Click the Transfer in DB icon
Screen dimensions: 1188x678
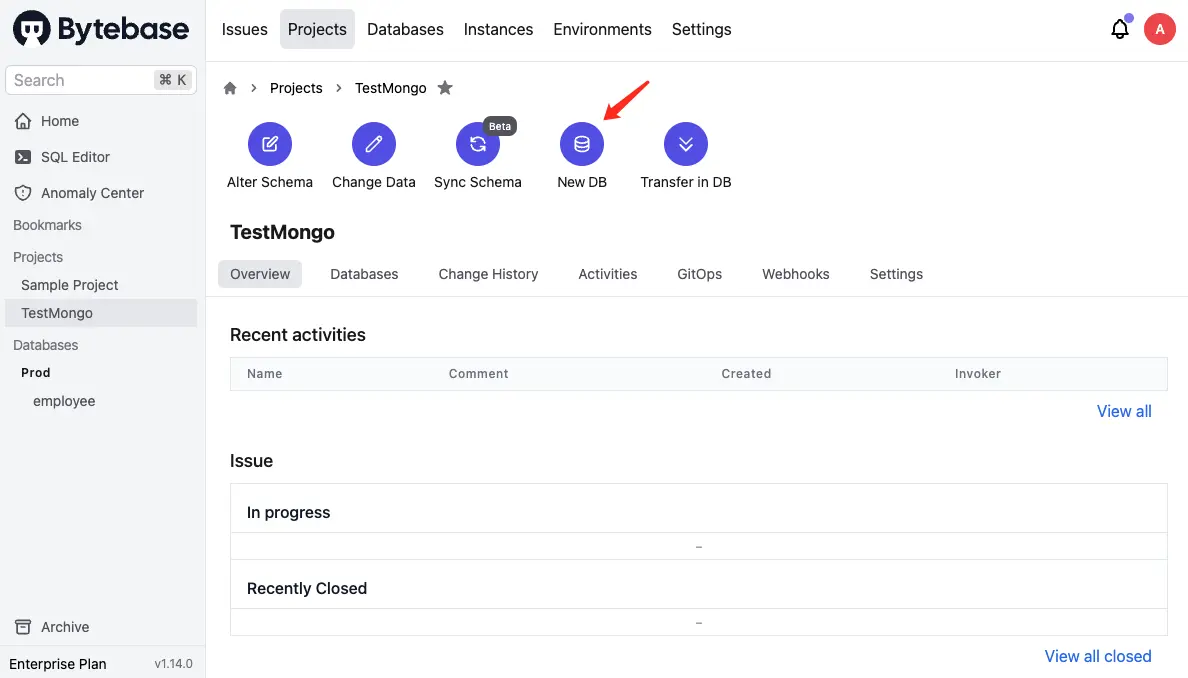pyautogui.click(x=686, y=144)
